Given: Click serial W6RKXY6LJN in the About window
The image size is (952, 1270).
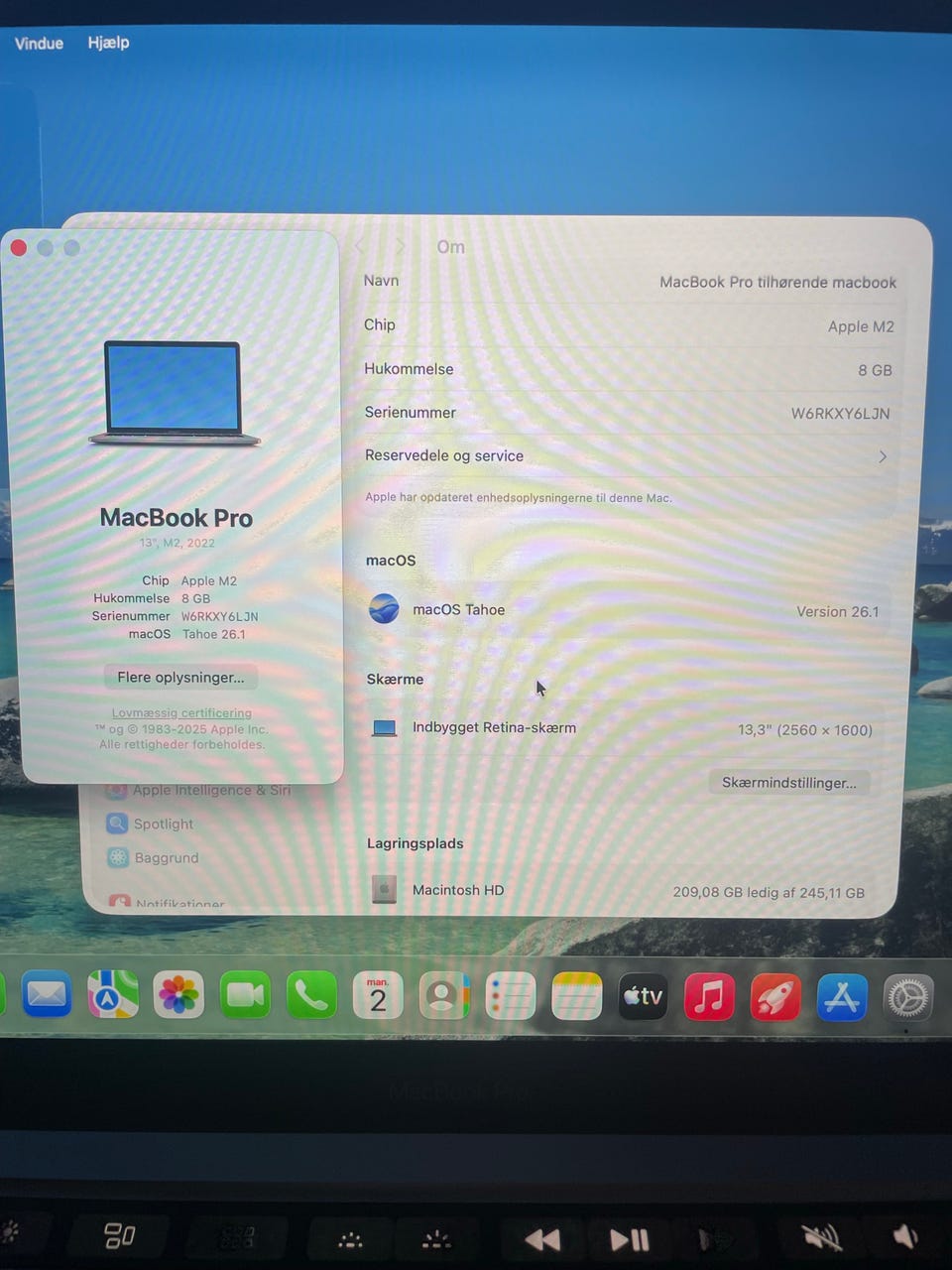Looking at the screenshot, I should 219,616.
